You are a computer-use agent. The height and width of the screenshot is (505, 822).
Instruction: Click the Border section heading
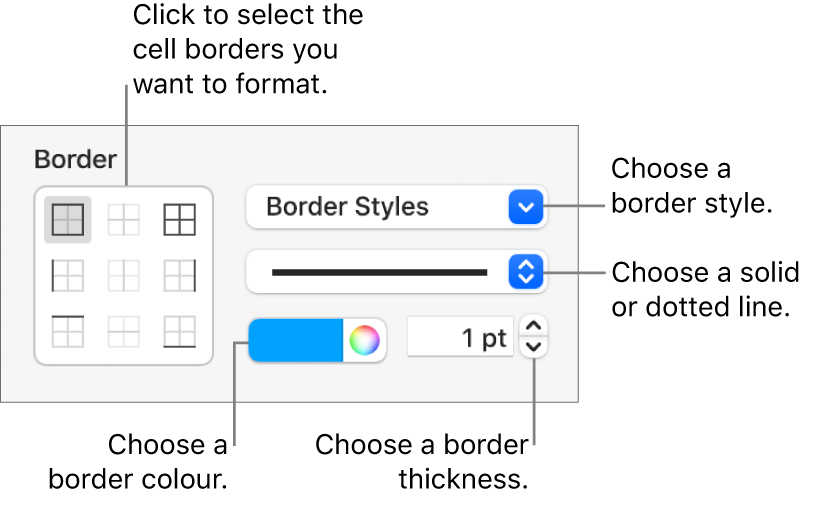(75, 158)
